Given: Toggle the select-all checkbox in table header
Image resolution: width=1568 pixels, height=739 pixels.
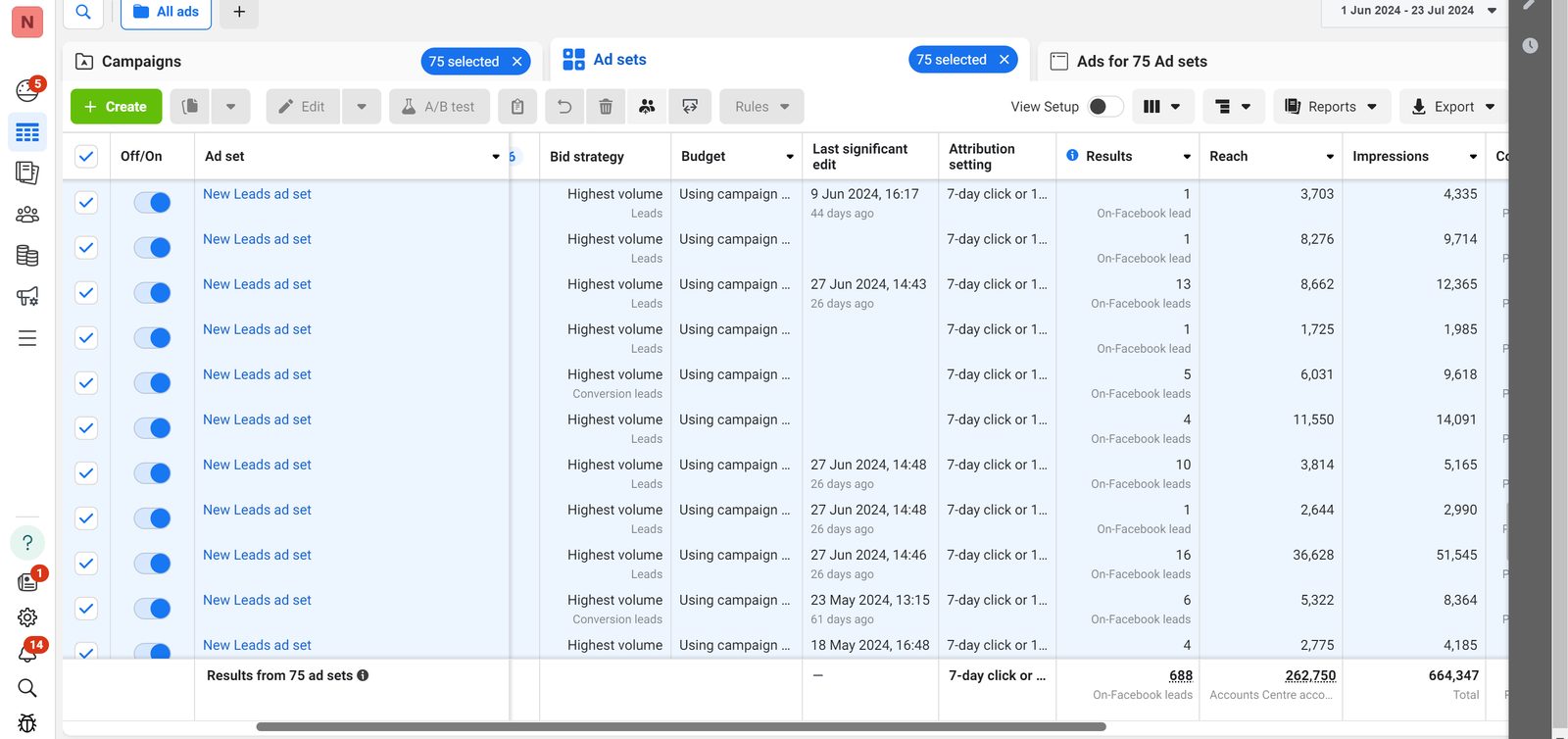Looking at the screenshot, I should coord(86,156).
